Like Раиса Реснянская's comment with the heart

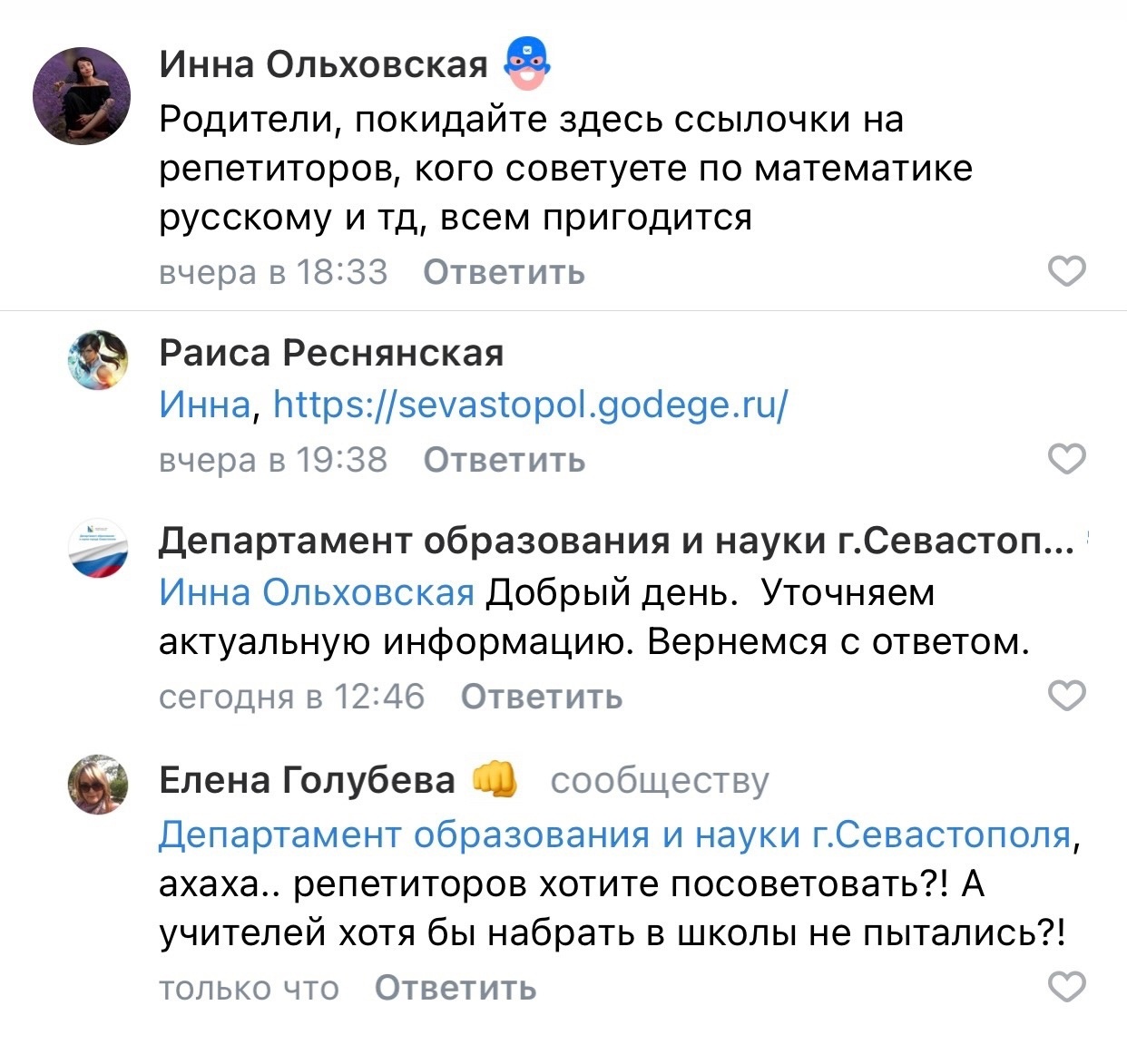point(1066,459)
